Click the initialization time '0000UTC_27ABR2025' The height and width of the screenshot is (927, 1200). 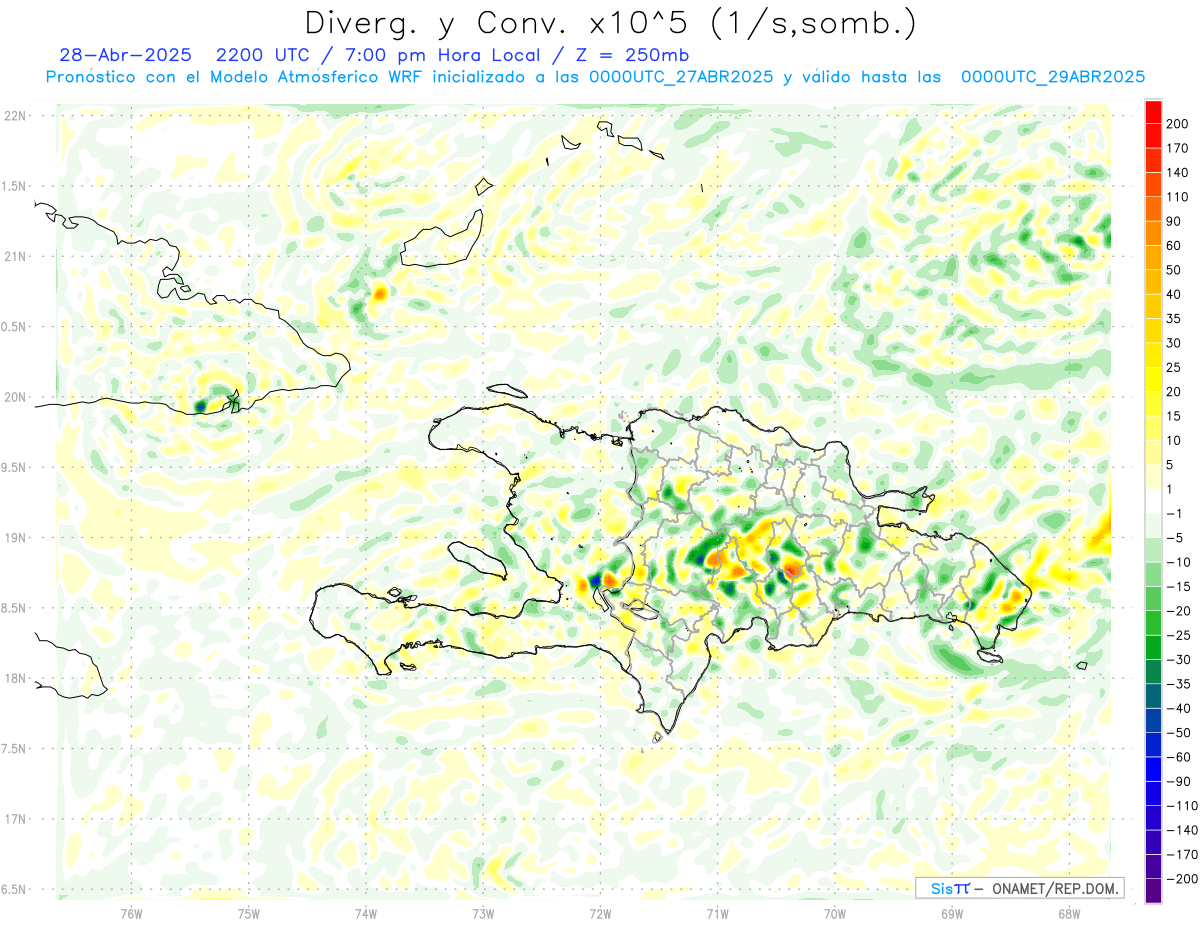point(680,77)
